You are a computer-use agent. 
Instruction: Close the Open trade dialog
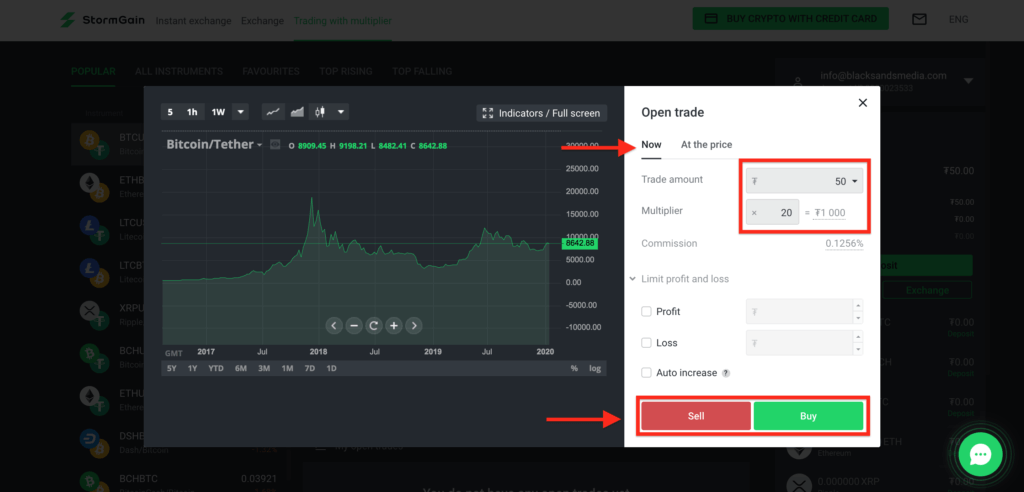tap(863, 103)
